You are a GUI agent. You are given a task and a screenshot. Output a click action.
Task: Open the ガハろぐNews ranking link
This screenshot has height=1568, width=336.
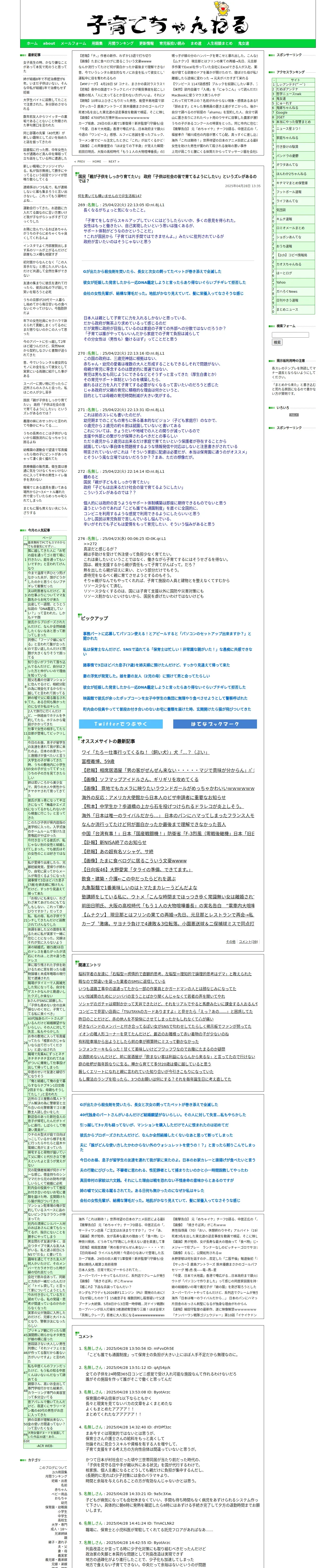287,292
